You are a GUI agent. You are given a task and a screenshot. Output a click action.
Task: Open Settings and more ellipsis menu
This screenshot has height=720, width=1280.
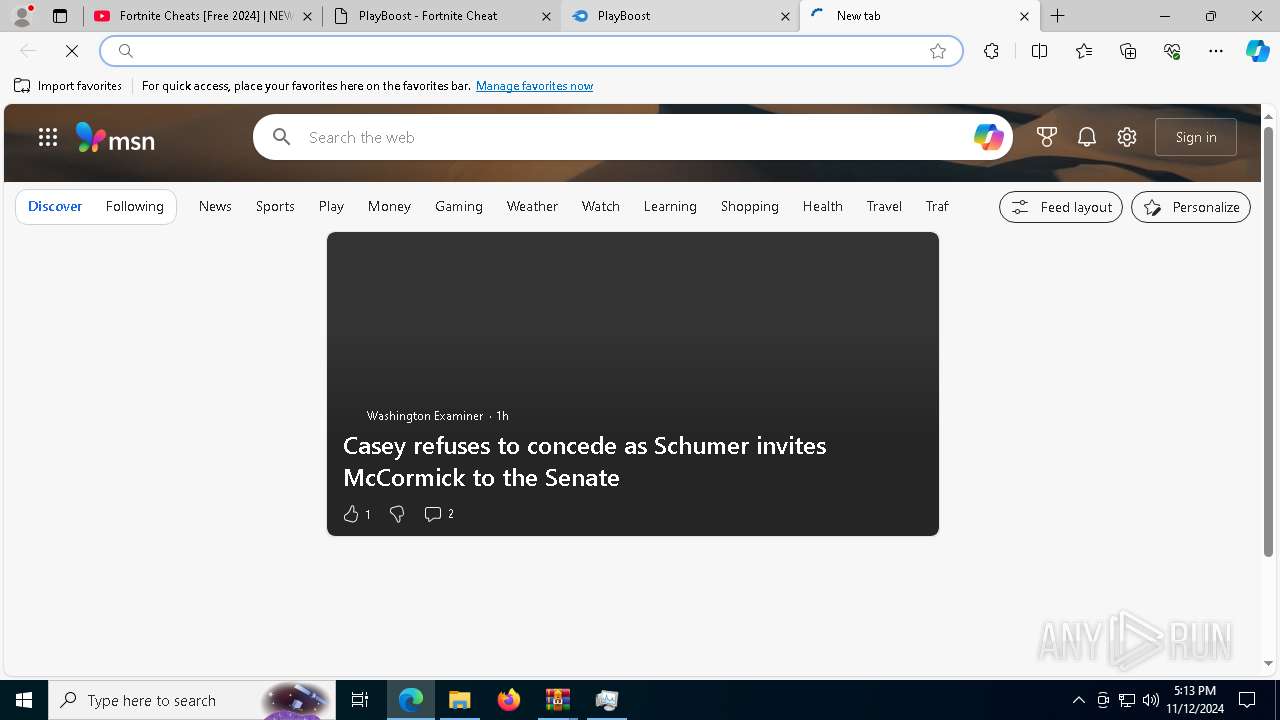pyautogui.click(x=1216, y=51)
